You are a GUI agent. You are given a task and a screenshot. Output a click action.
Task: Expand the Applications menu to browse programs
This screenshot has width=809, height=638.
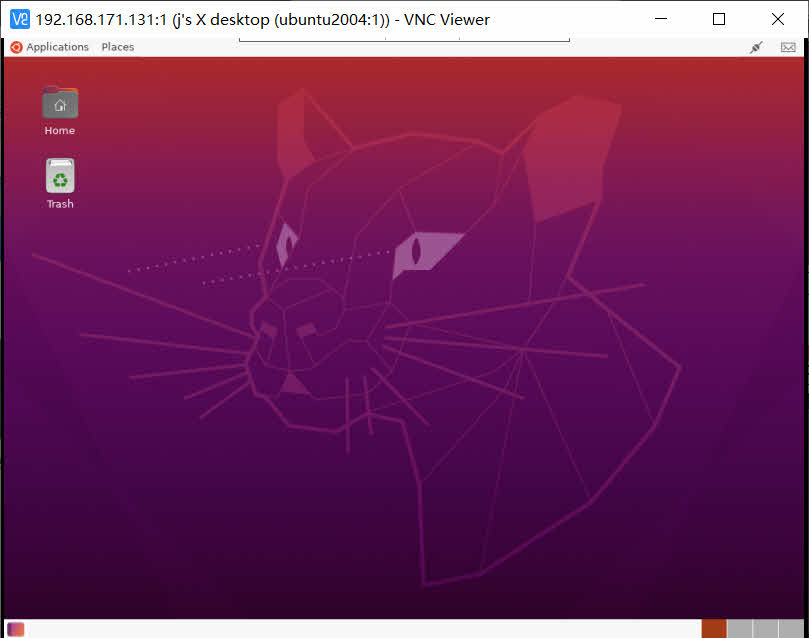click(60, 47)
